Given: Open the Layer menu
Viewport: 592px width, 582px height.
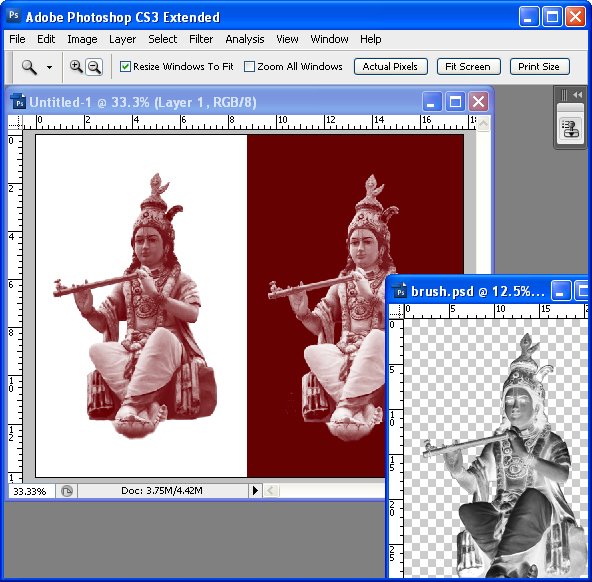Looking at the screenshot, I should click(x=122, y=39).
